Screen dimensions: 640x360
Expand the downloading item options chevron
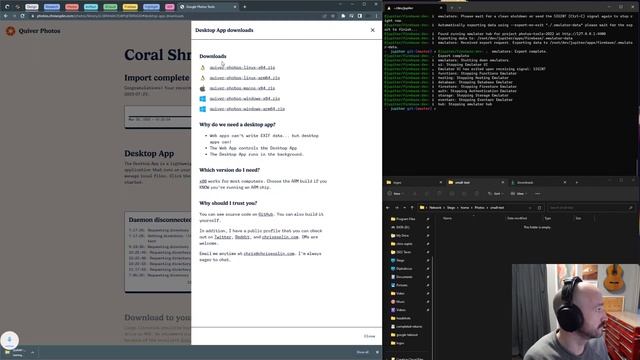click(x=33, y=352)
